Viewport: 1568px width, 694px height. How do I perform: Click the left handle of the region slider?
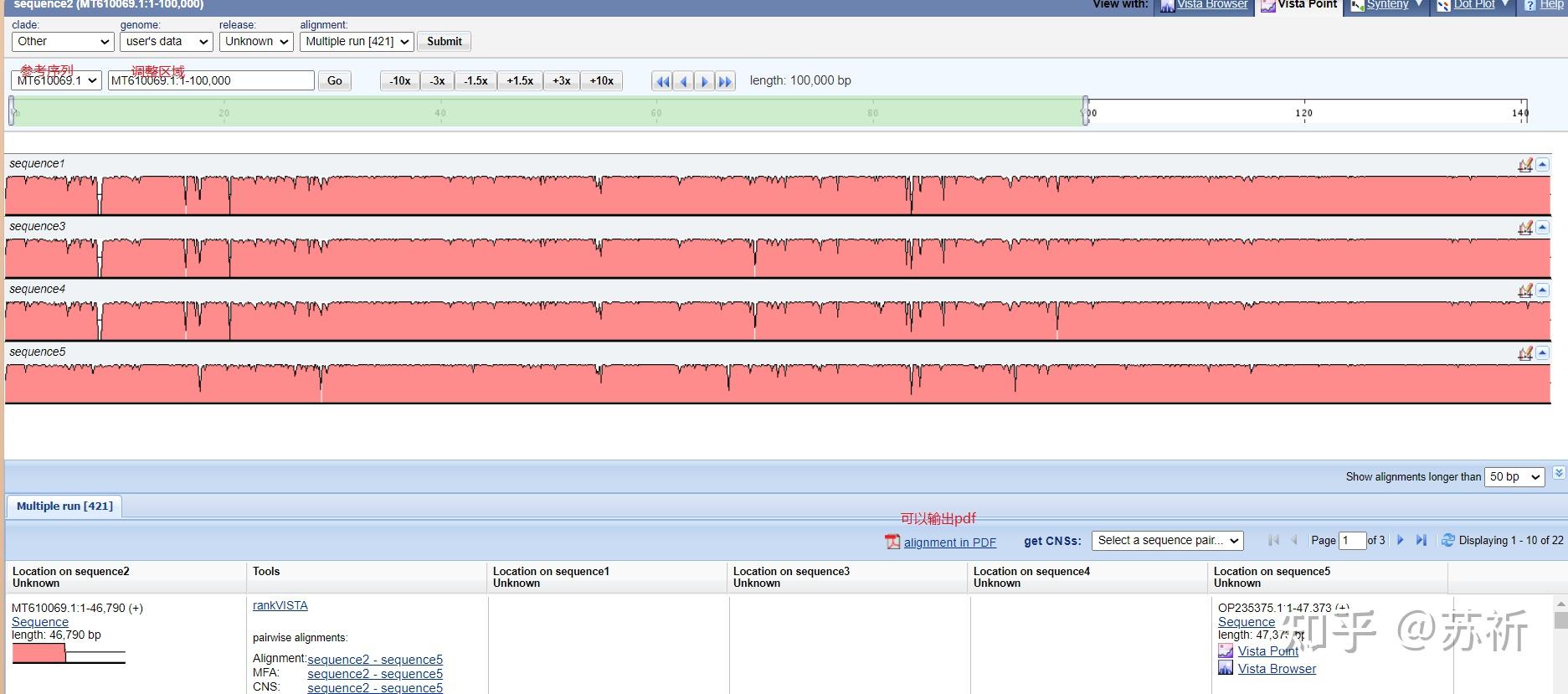[x=11, y=111]
